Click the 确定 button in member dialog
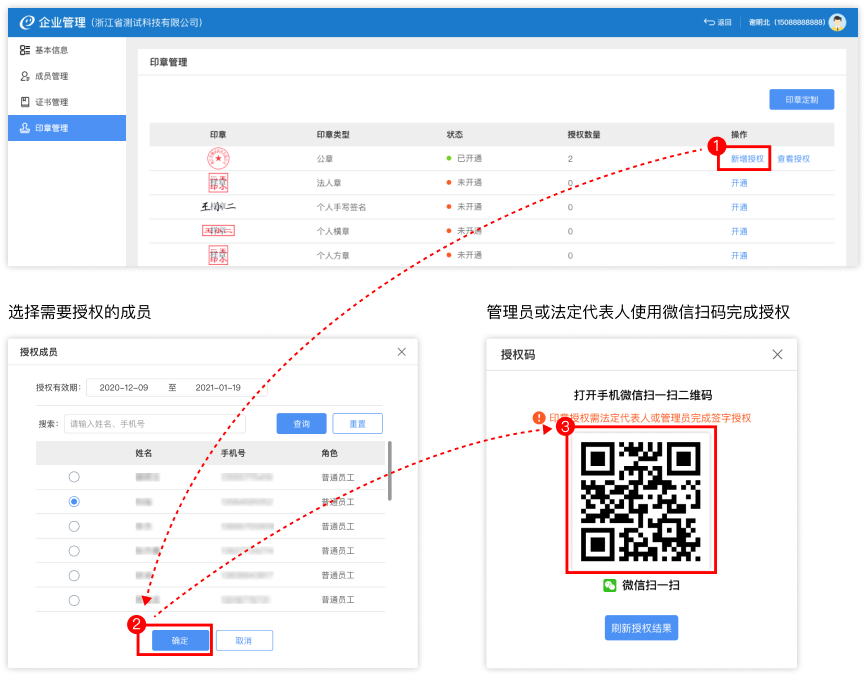This screenshot has height=676, width=866. tap(180, 641)
